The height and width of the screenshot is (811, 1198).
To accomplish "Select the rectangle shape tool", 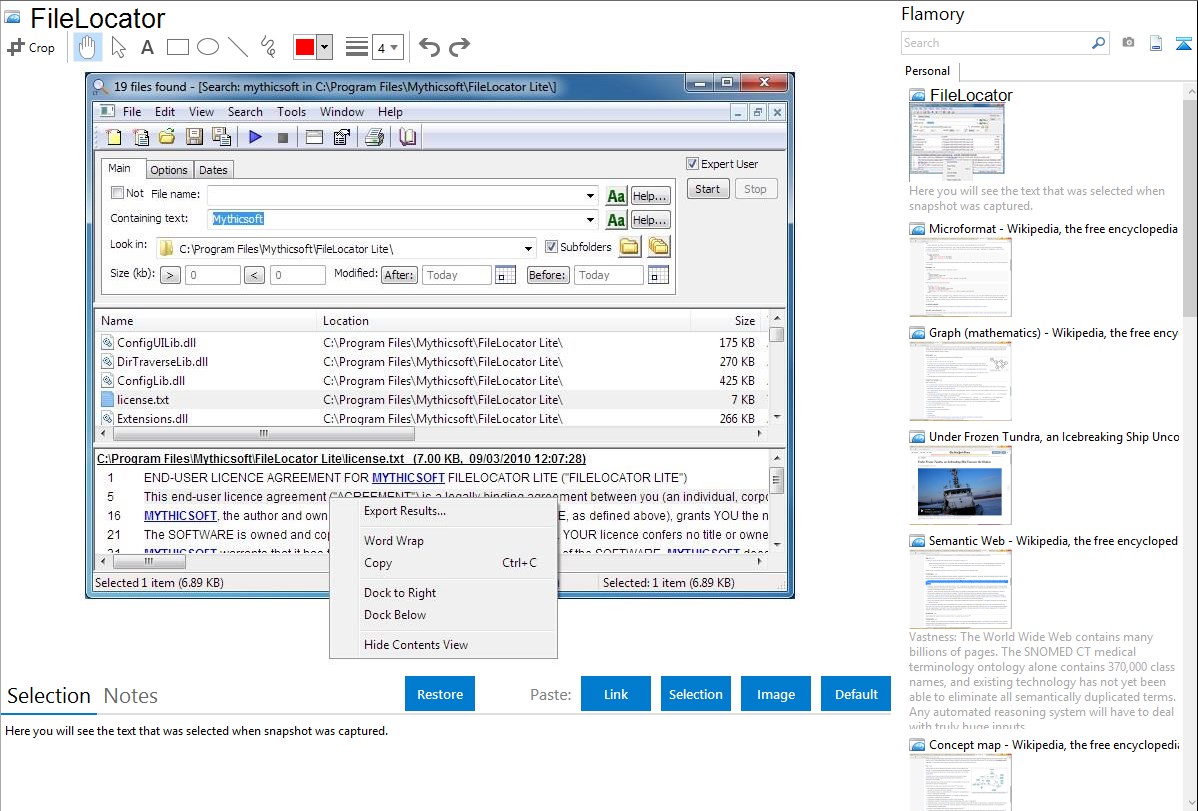I will (x=177, y=47).
